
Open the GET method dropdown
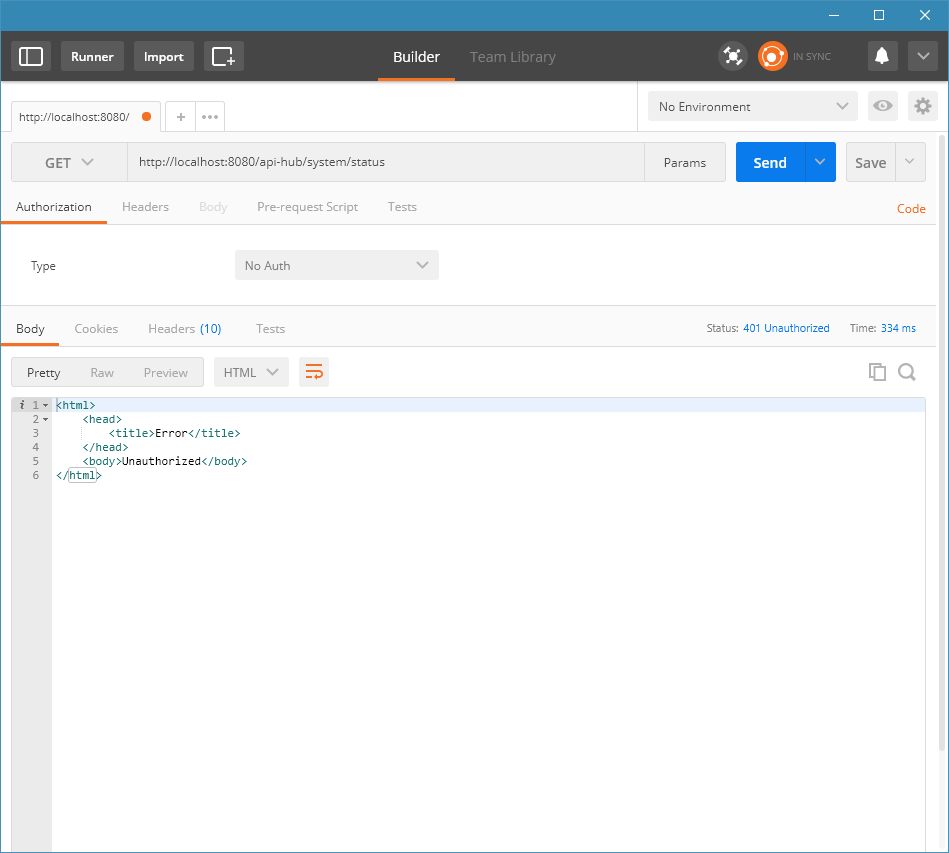pyautogui.click(x=69, y=162)
